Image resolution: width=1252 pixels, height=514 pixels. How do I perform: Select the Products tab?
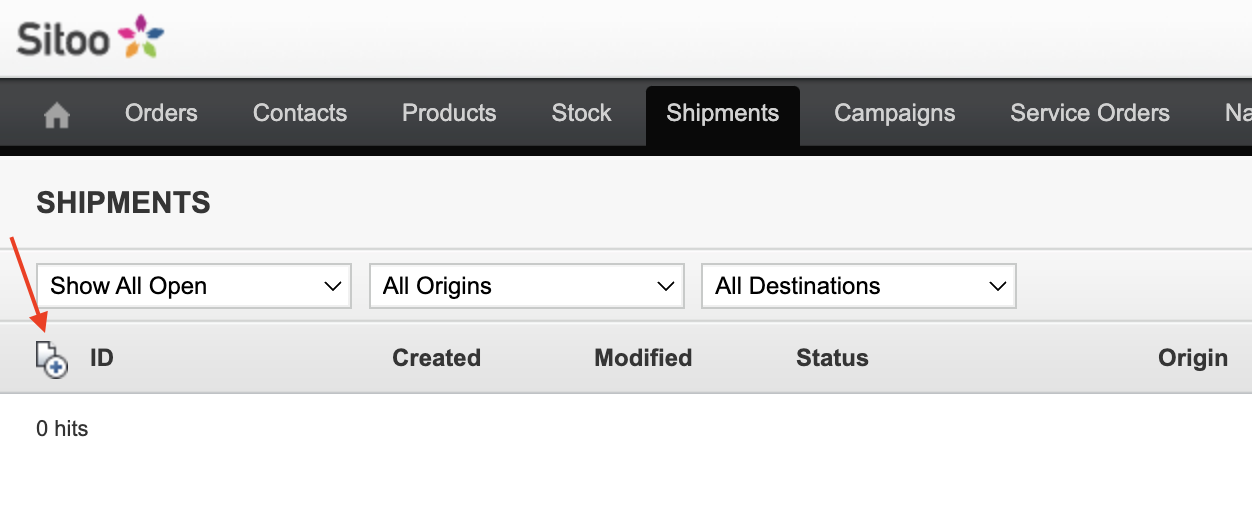tap(449, 113)
